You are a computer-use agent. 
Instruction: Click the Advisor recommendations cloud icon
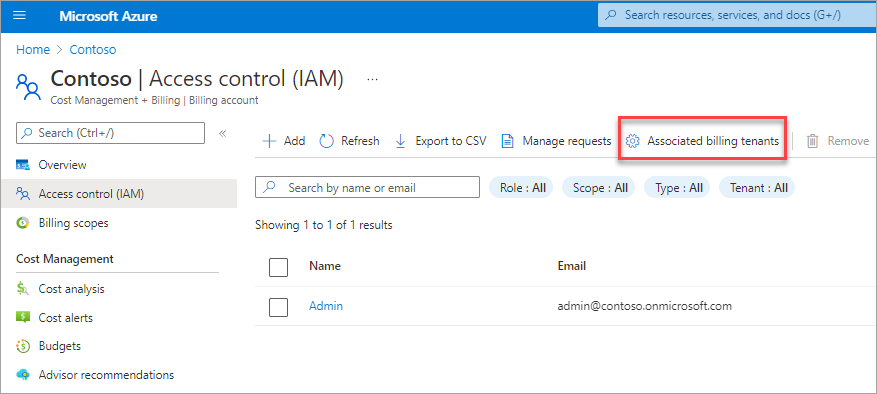[23, 374]
